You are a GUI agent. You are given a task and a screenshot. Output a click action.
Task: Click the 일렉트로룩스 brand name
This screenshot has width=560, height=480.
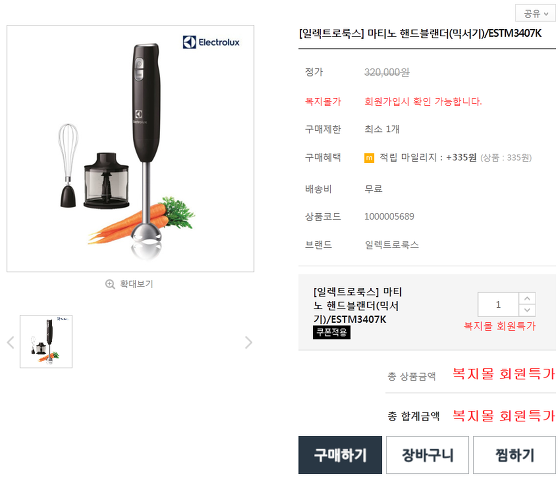tap(391, 245)
